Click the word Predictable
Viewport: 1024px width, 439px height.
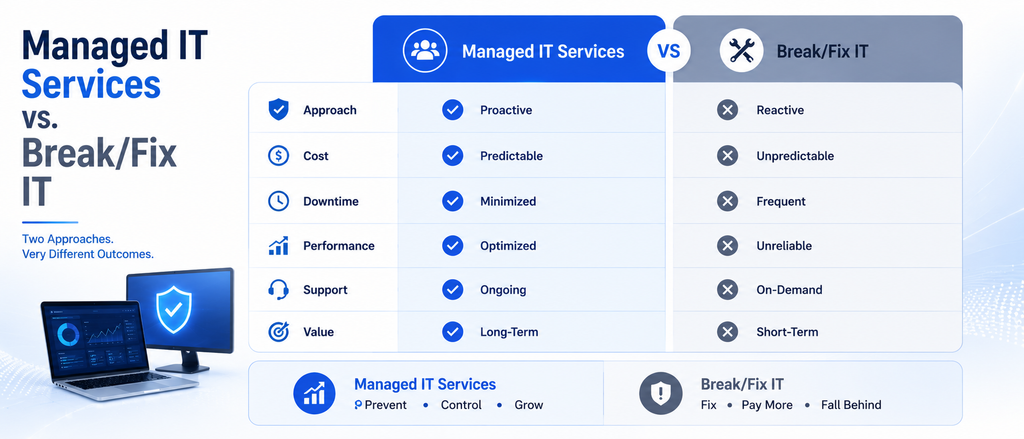(511, 156)
